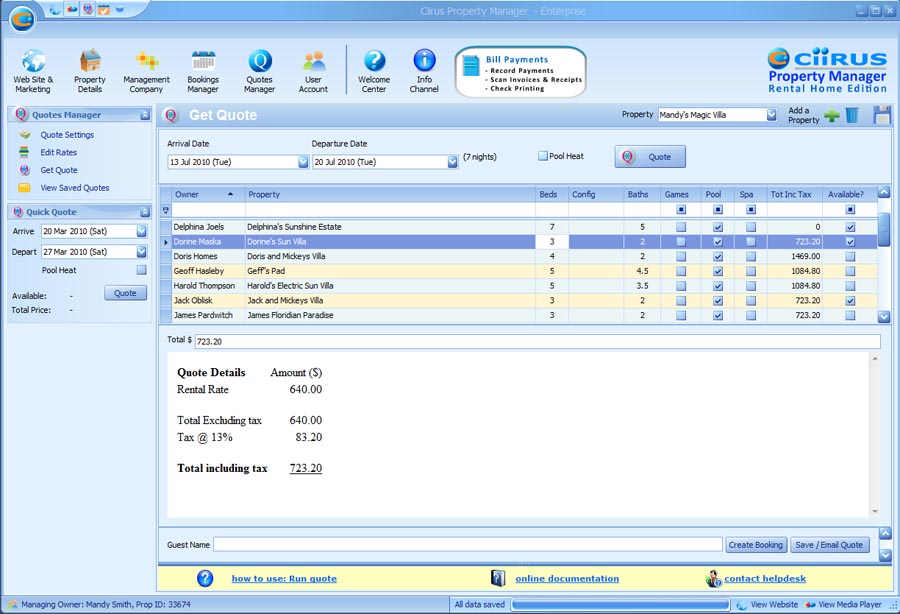Select Get Quote in the Quotes Manager sidebar

pyautogui.click(x=59, y=170)
